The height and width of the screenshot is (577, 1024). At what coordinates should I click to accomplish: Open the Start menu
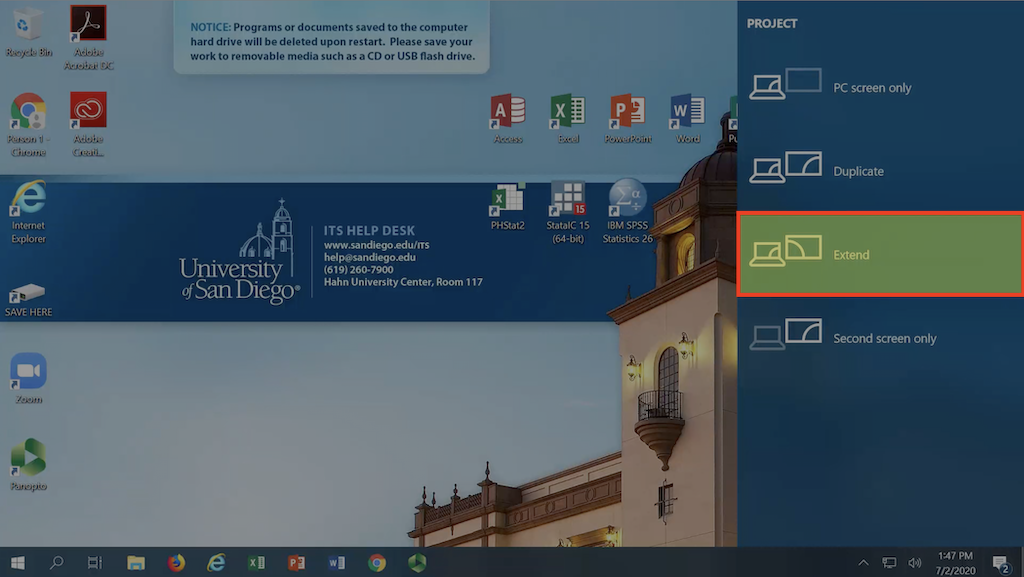[16, 562]
